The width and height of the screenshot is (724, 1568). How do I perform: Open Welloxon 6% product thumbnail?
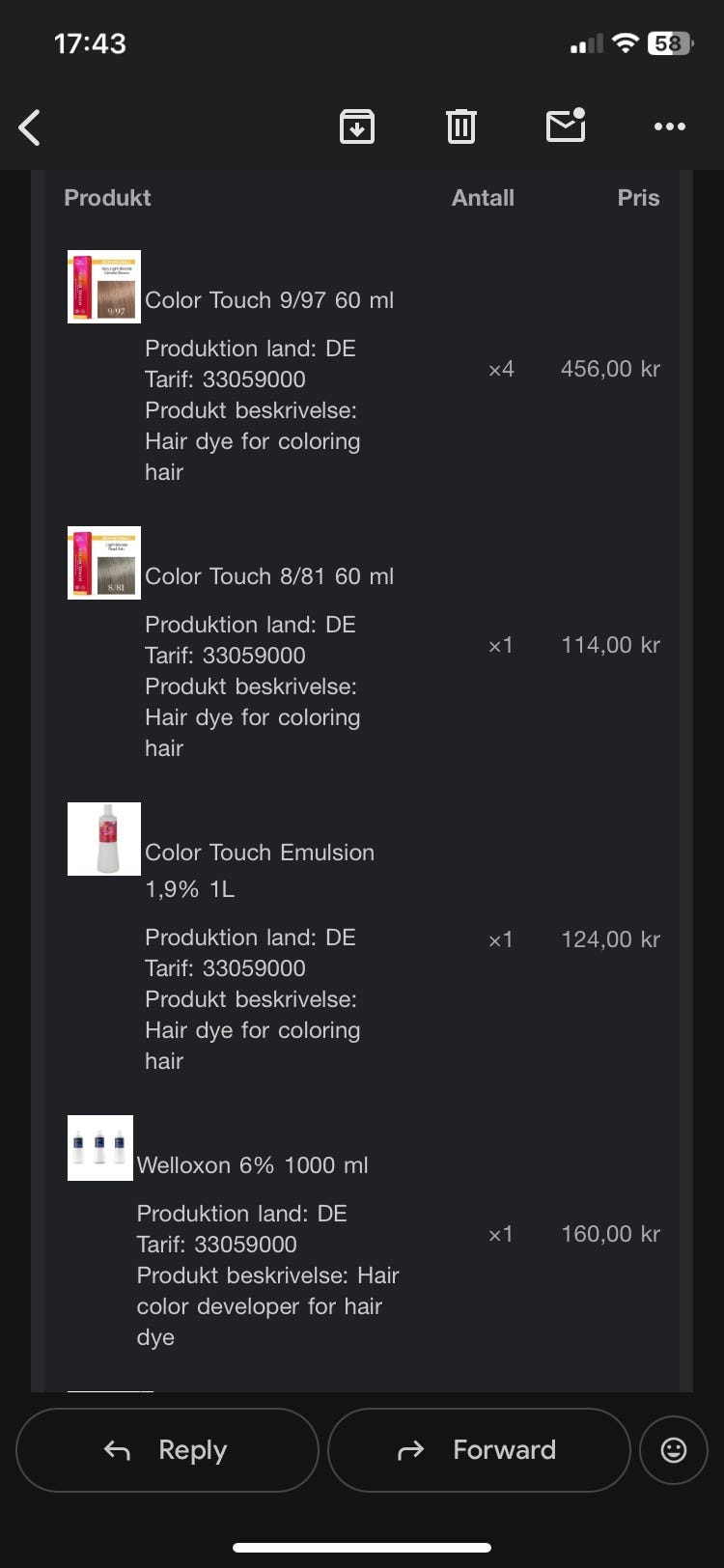click(100, 1148)
